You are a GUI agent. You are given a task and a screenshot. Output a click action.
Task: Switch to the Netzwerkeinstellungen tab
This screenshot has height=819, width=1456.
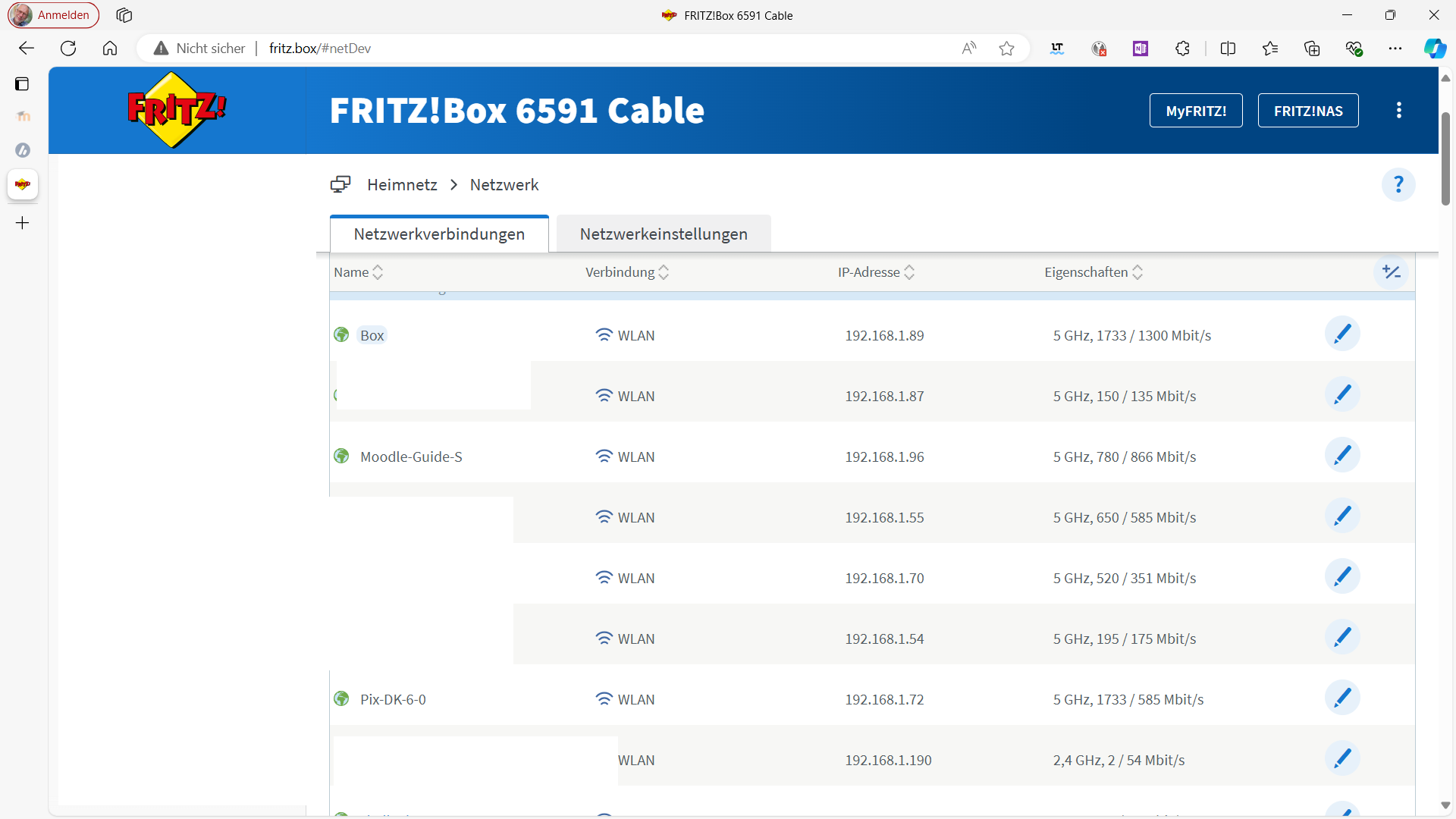[x=664, y=234]
